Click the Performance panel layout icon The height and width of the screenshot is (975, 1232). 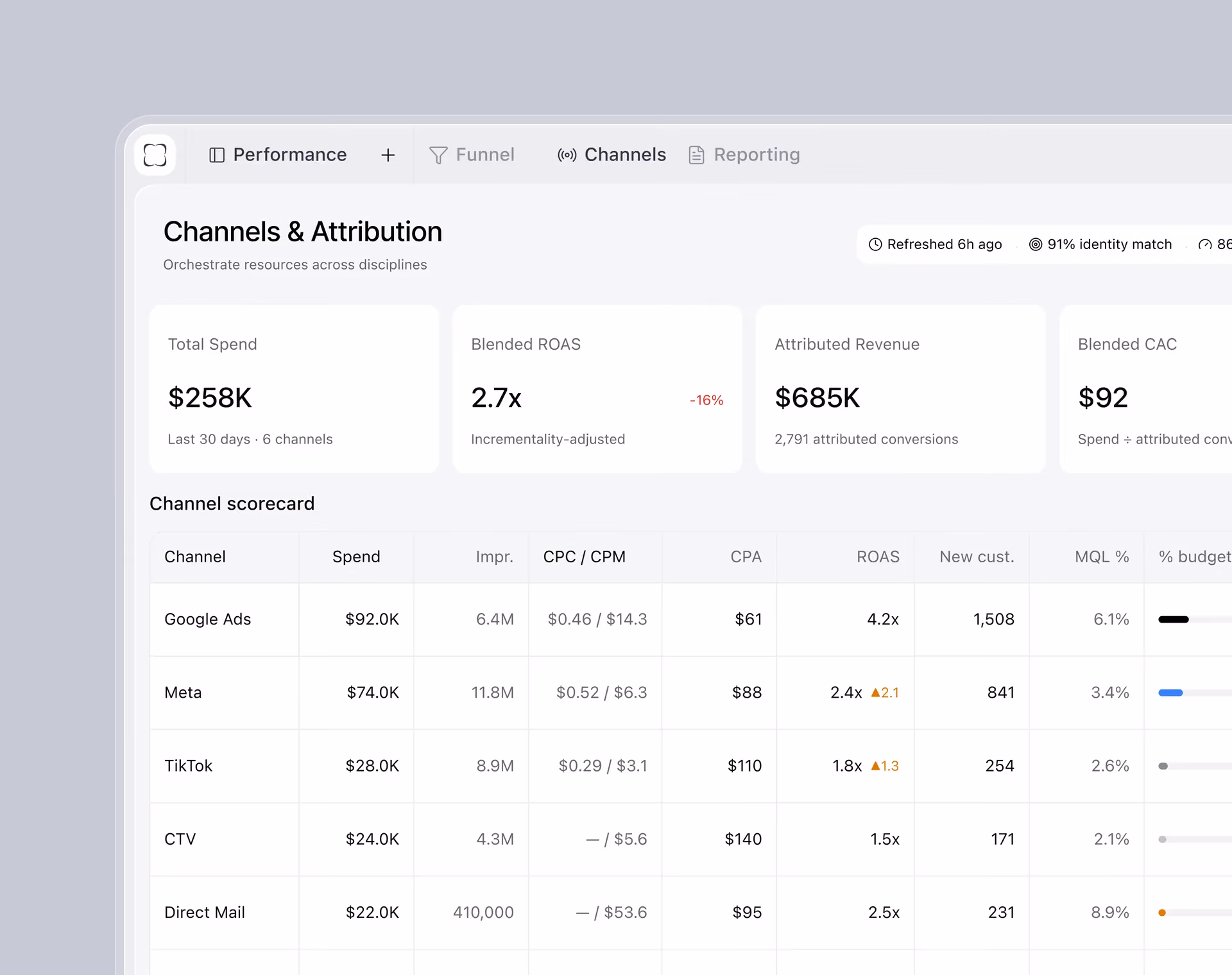pyautogui.click(x=217, y=155)
